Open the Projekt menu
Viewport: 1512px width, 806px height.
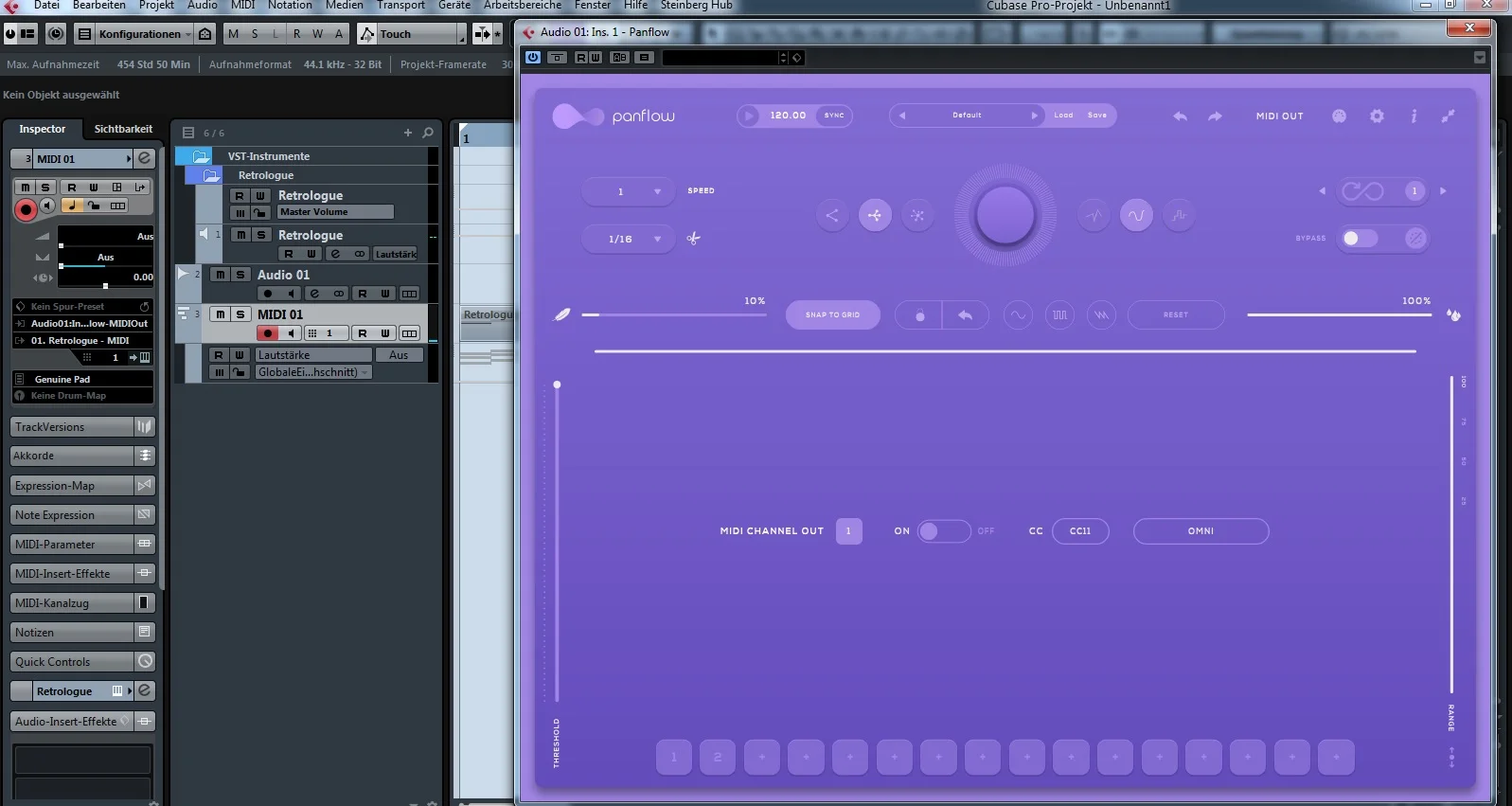pos(156,6)
